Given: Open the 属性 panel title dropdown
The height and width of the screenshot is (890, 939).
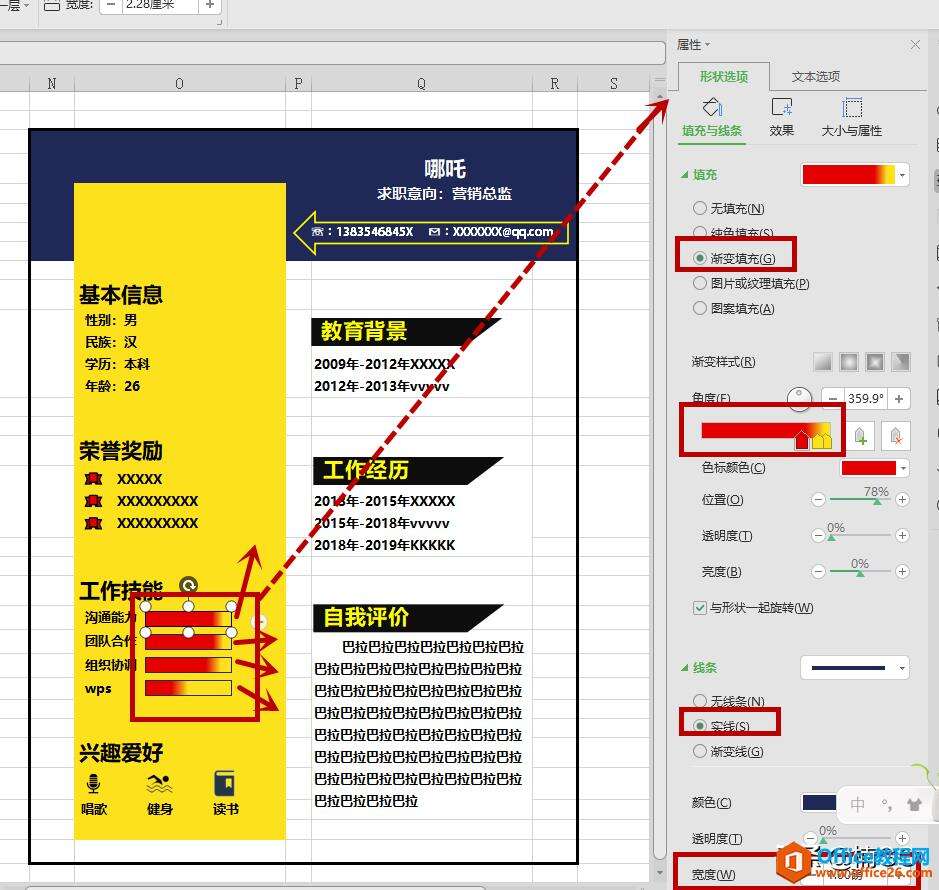Looking at the screenshot, I should (x=693, y=45).
